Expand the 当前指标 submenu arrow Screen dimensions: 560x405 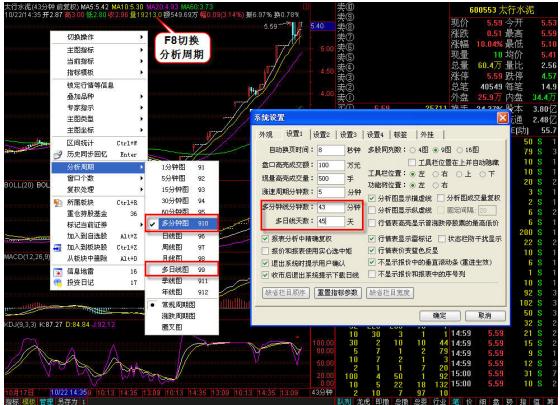coord(141,61)
